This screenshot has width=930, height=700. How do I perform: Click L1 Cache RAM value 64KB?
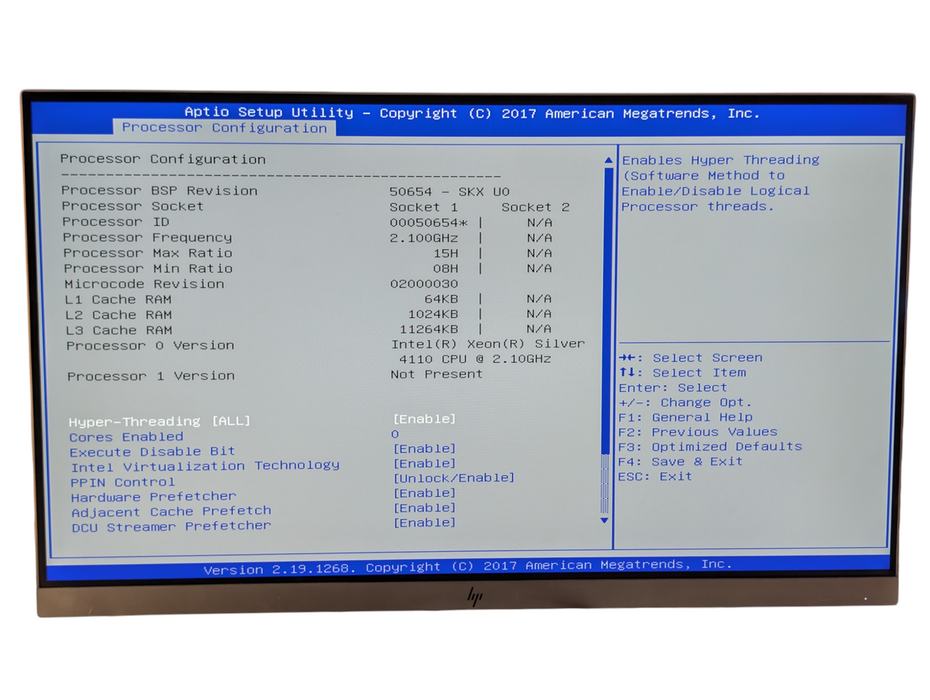[441, 299]
